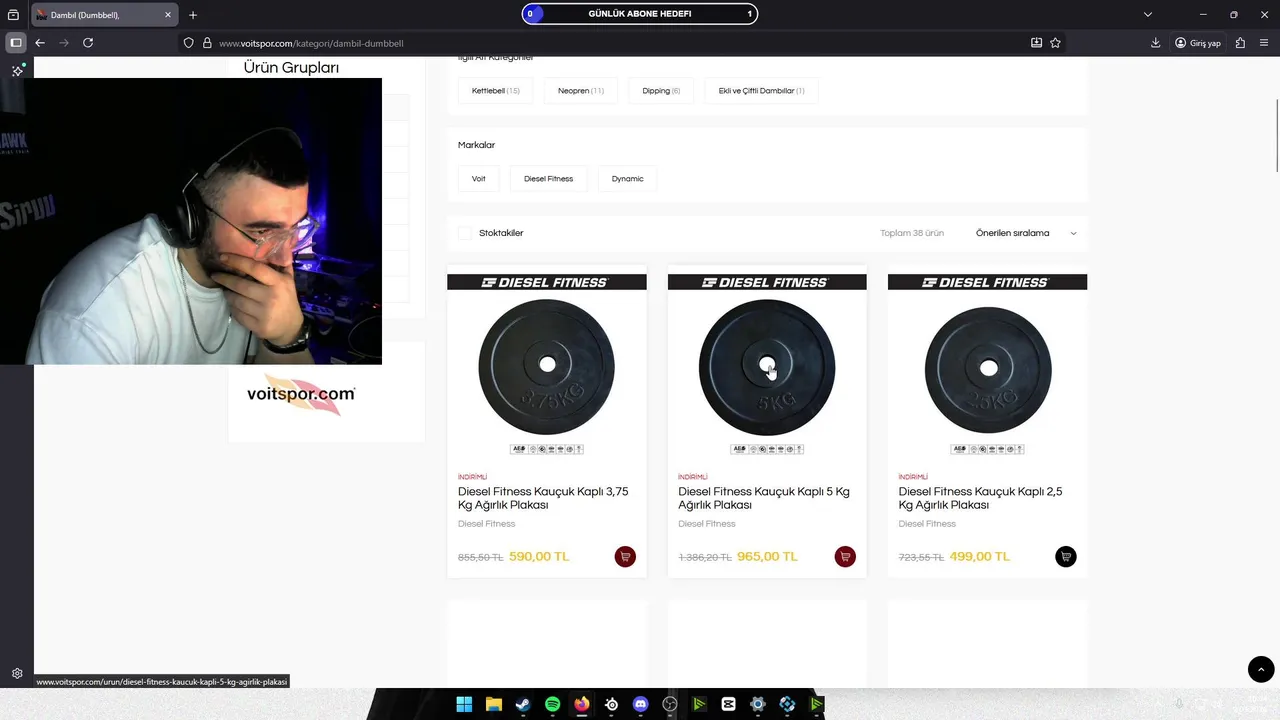Screen dimensions: 1280x720
Task: Filter by the Dynamic brand
Action: [x=628, y=179]
